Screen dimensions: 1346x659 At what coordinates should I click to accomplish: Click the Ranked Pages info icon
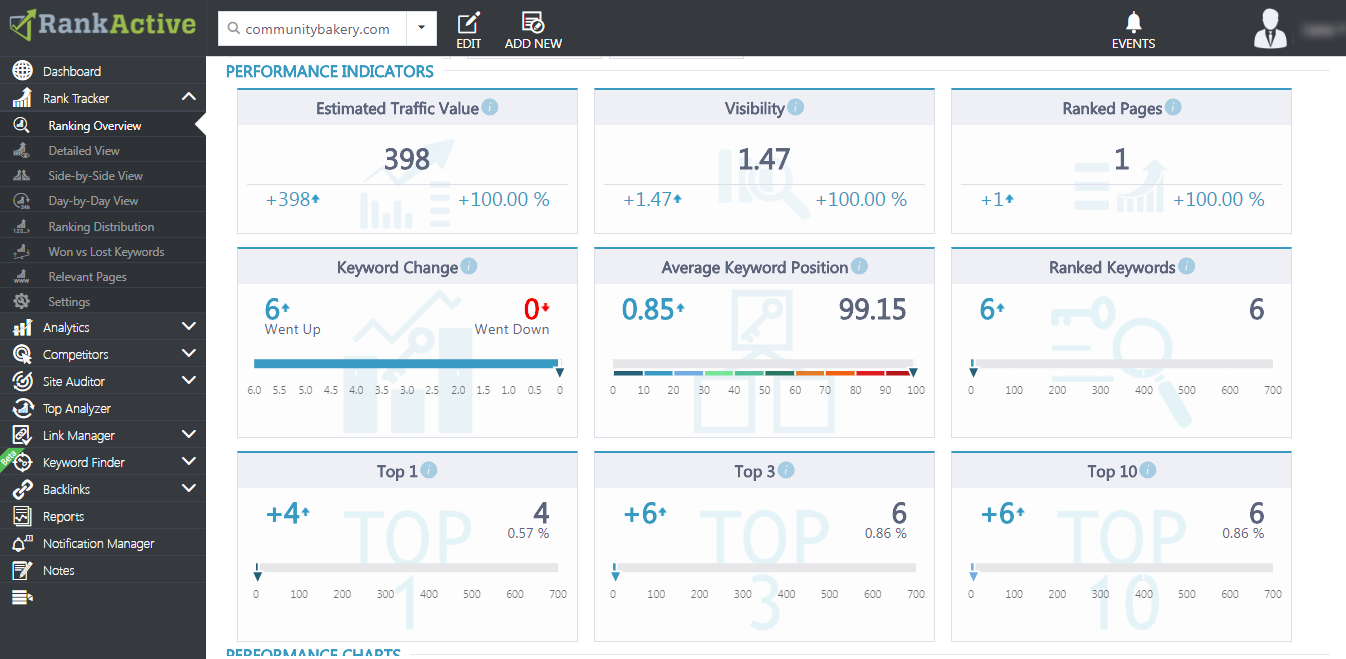point(1173,107)
